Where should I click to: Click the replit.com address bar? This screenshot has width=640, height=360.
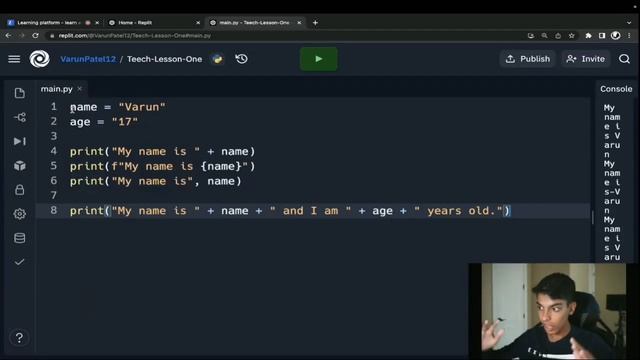pyautogui.click(x=286, y=36)
